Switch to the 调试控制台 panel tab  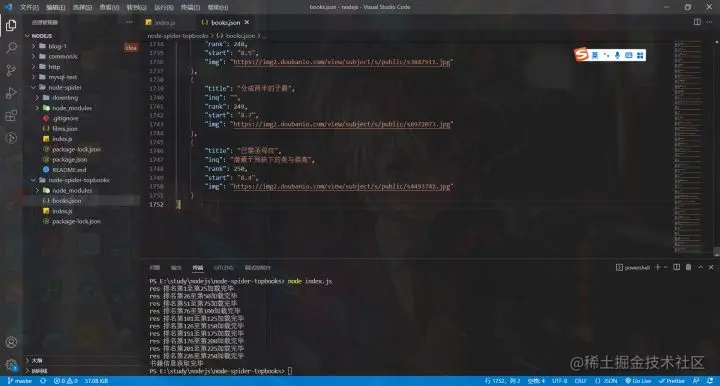point(258,268)
